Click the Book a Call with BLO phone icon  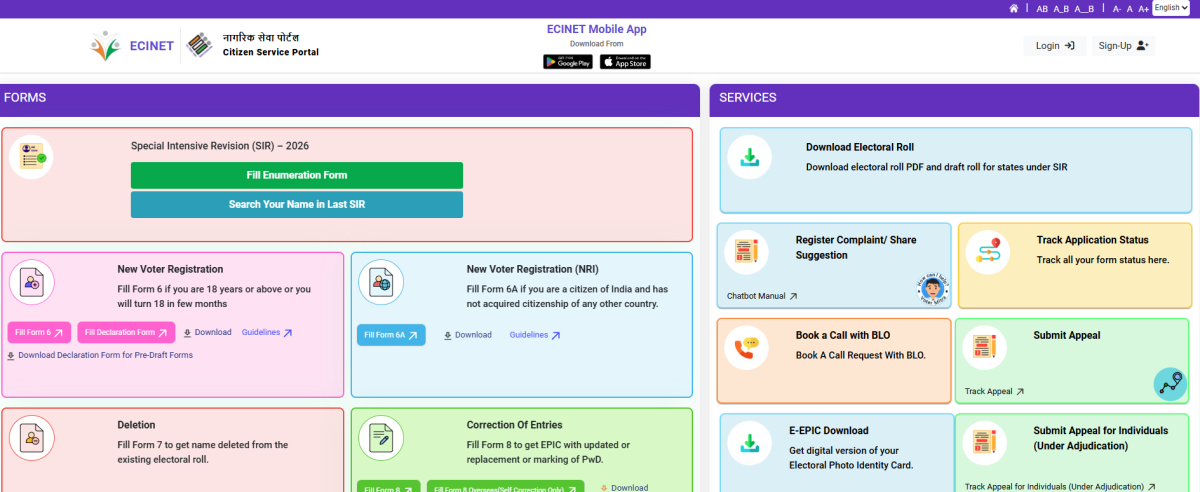point(746,347)
